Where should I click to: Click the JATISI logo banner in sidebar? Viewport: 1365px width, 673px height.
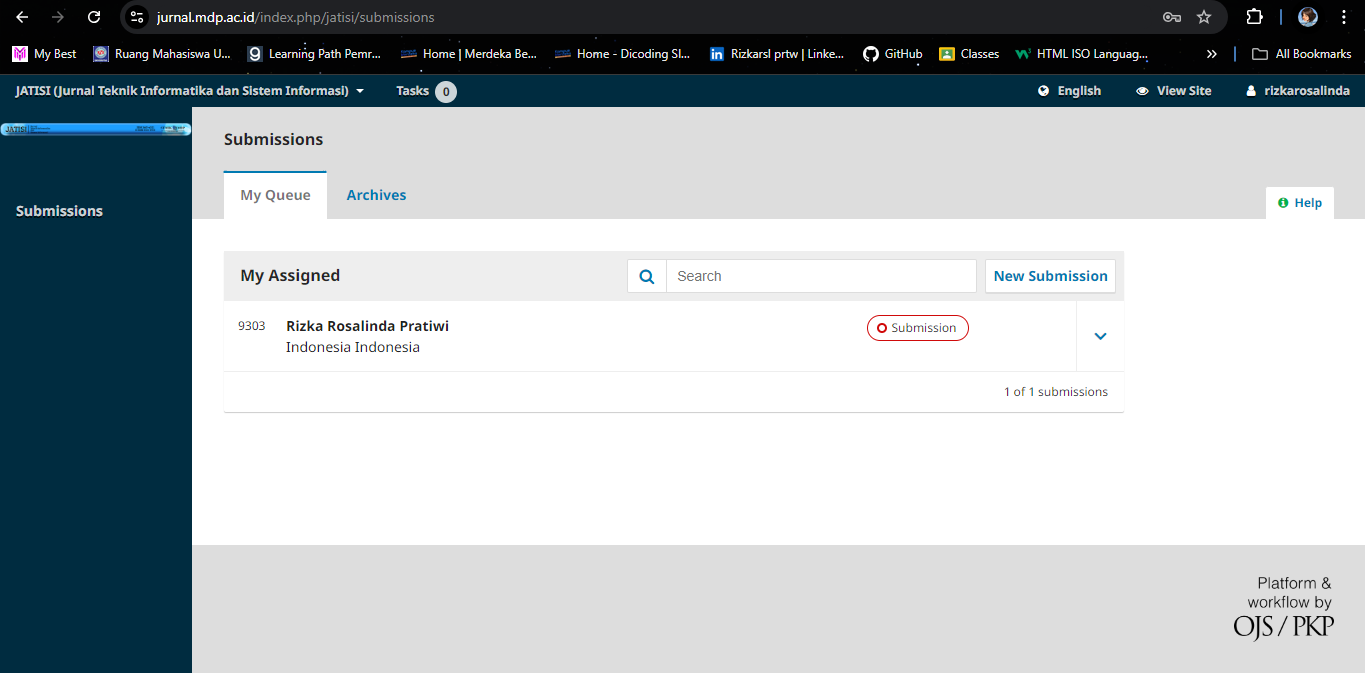(96, 129)
